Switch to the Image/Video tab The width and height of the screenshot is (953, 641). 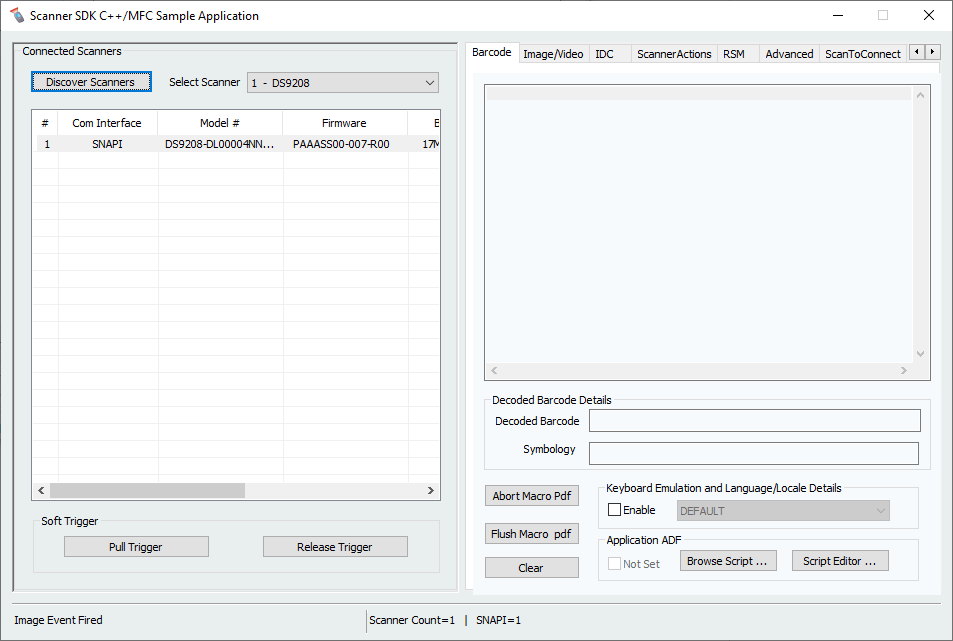[553, 53]
